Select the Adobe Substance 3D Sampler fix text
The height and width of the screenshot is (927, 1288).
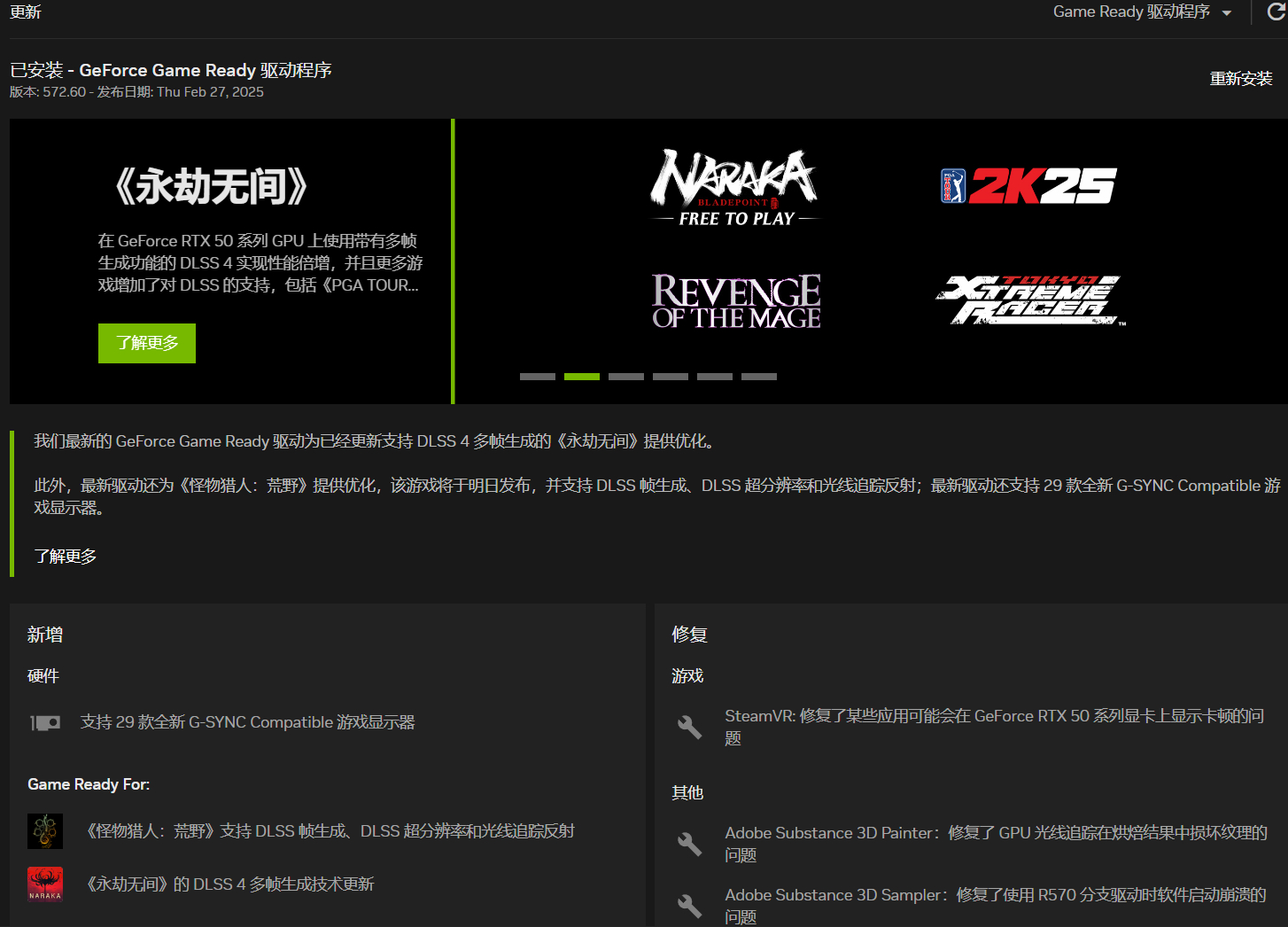(x=996, y=906)
